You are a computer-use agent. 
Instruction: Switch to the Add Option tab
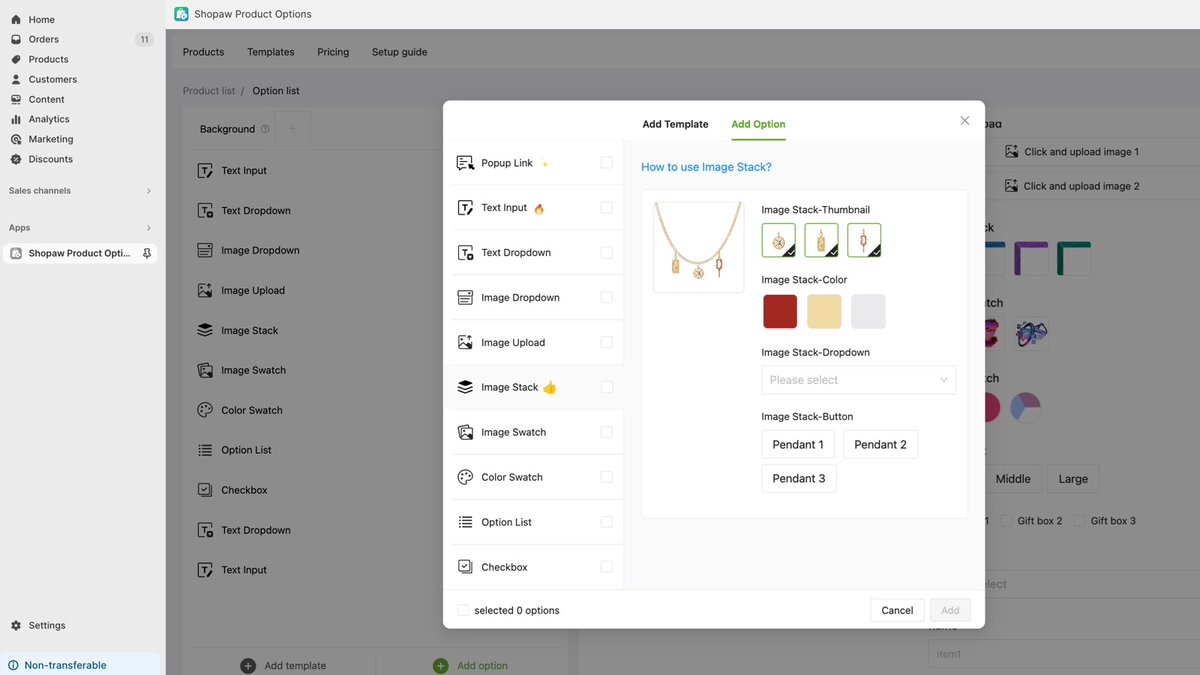(x=758, y=124)
